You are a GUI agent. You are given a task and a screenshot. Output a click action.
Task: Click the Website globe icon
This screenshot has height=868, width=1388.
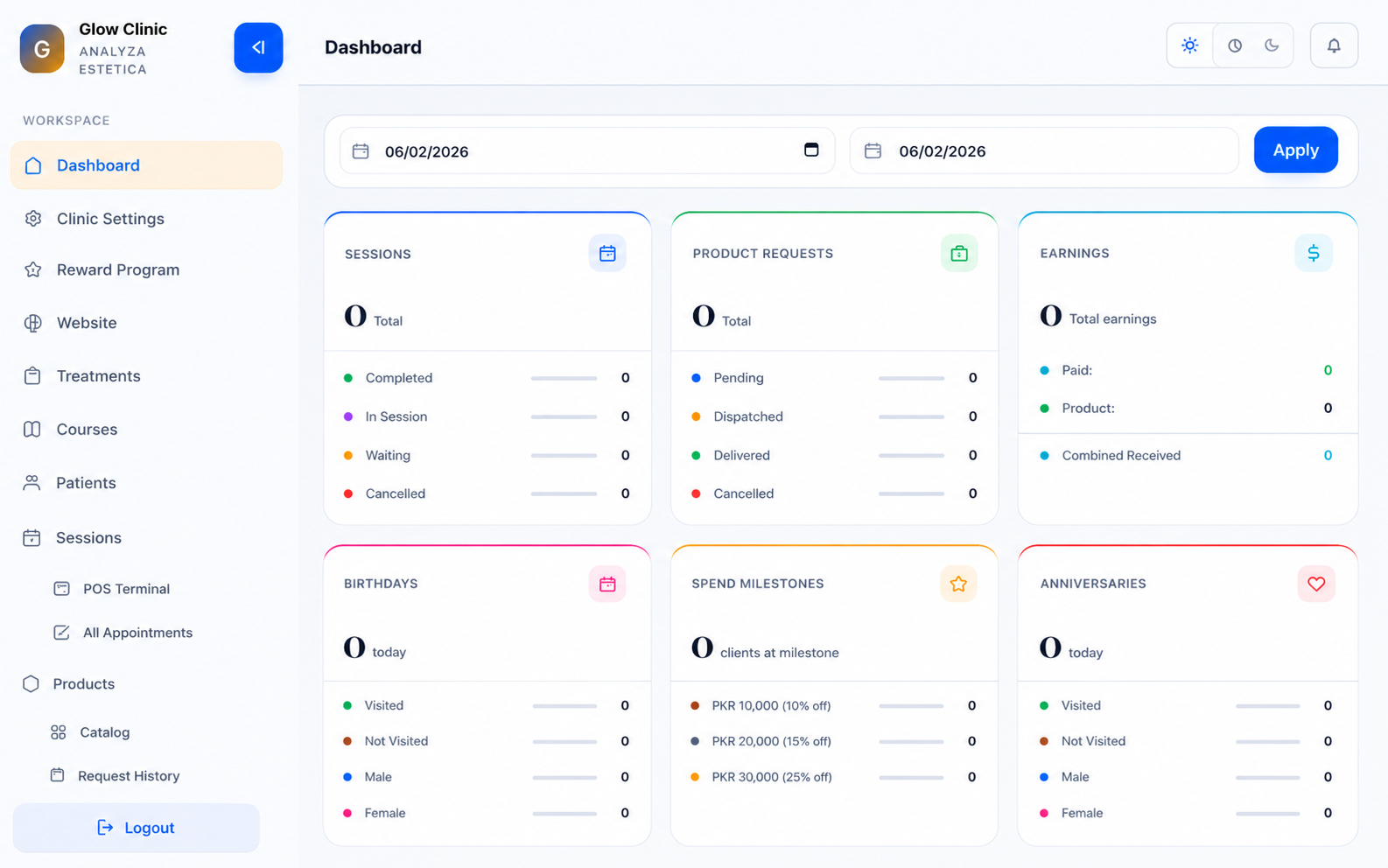click(x=33, y=323)
